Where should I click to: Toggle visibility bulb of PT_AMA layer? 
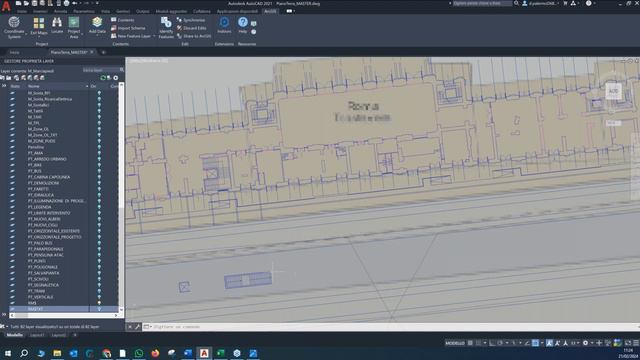[x=99, y=153]
